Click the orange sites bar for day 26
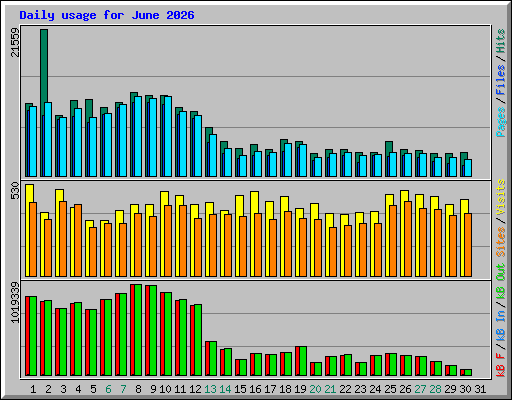 [408, 239]
